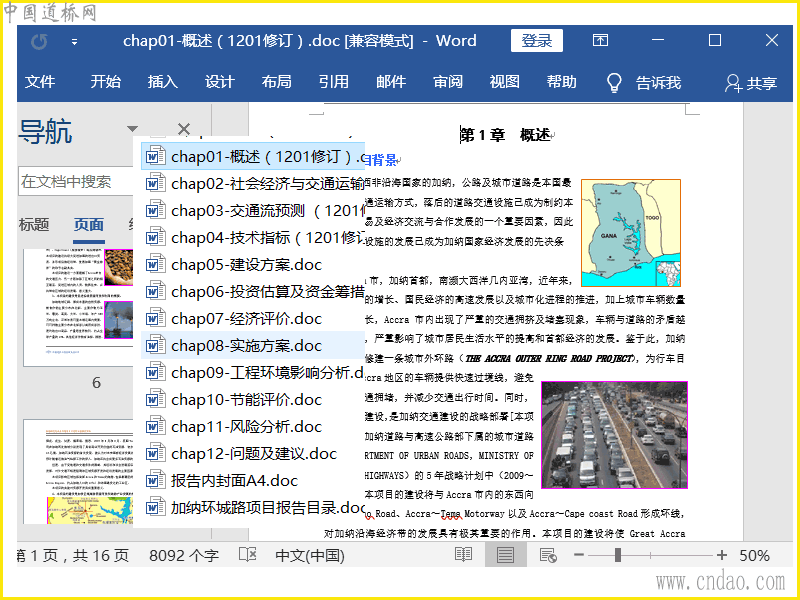Click Word file icon beside chap07-经济评价

[x=155, y=318]
